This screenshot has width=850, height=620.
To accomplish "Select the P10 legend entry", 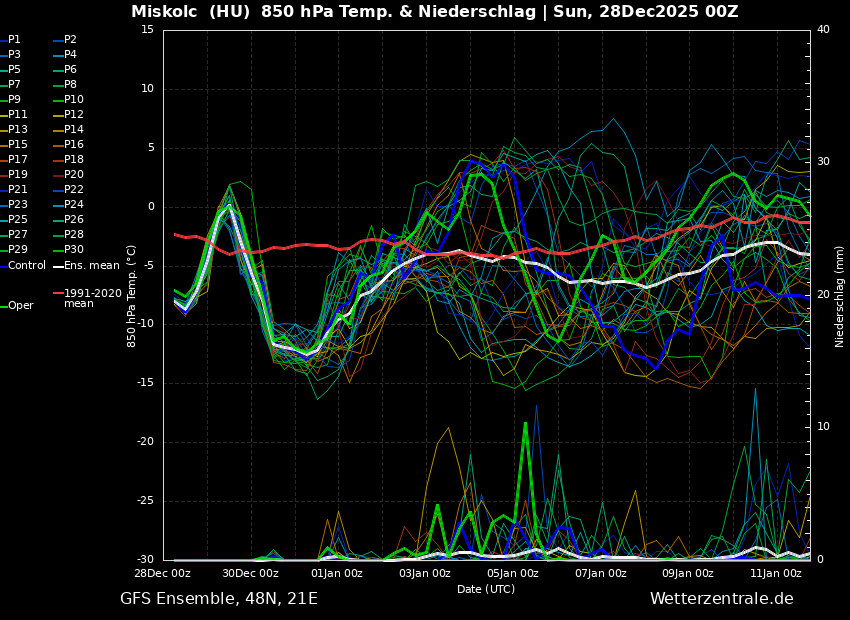I will (x=74, y=100).
